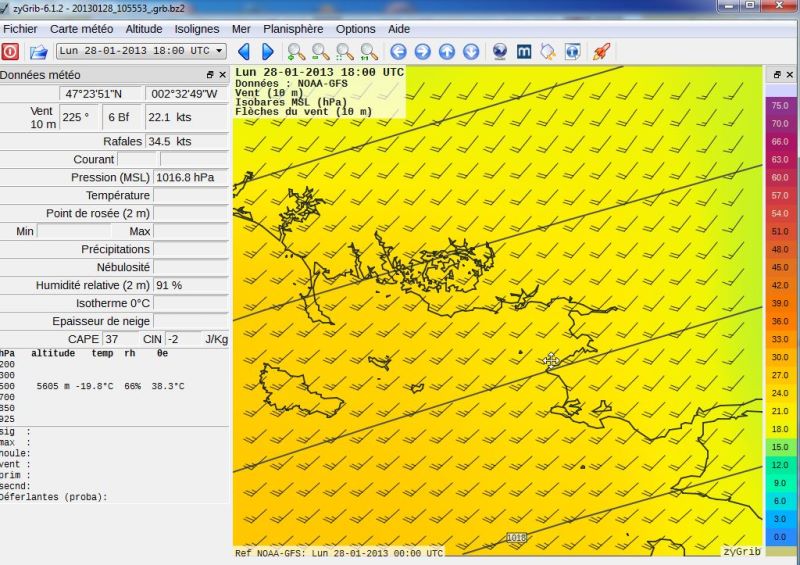
Task: Pan the map up with arrow icon
Action: (x=447, y=51)
